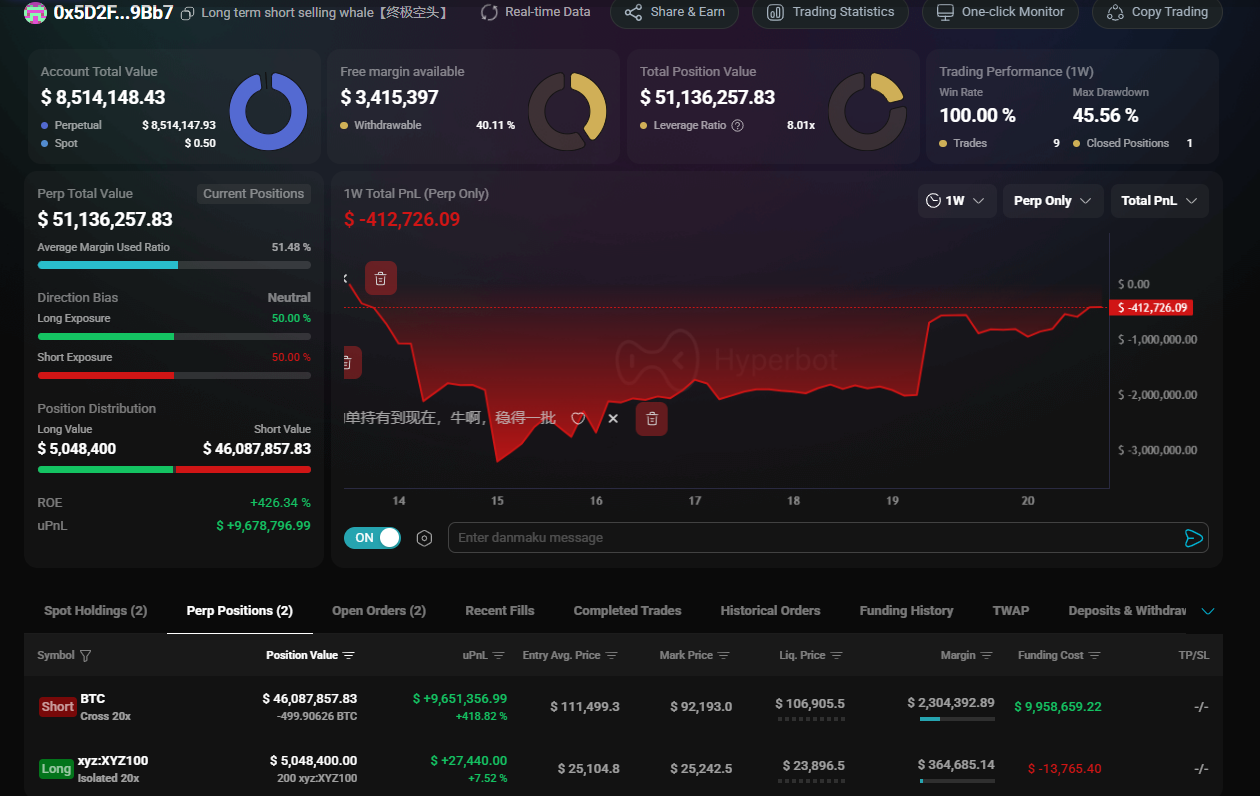Turn off the danmaku ON toggle

[x=372, y=538]
